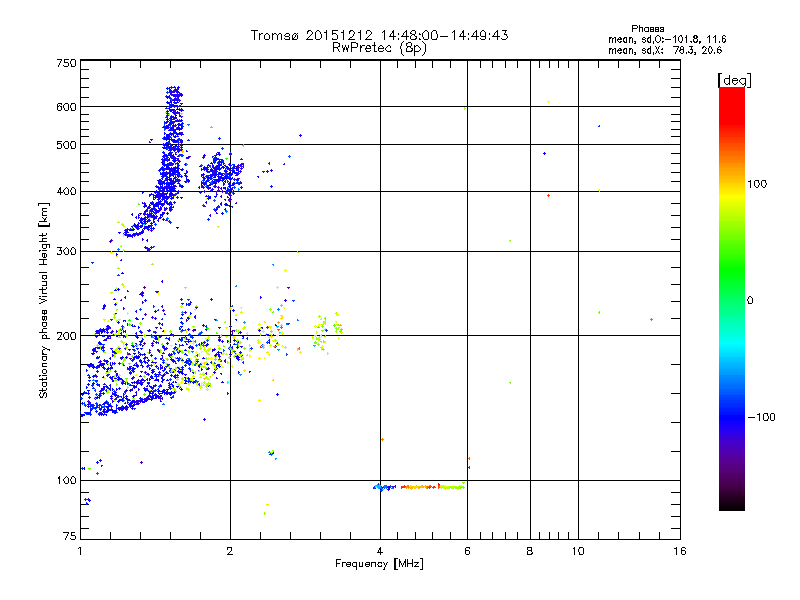
Task: Click x-axis tick label '10'
Action: pos(578,551)
